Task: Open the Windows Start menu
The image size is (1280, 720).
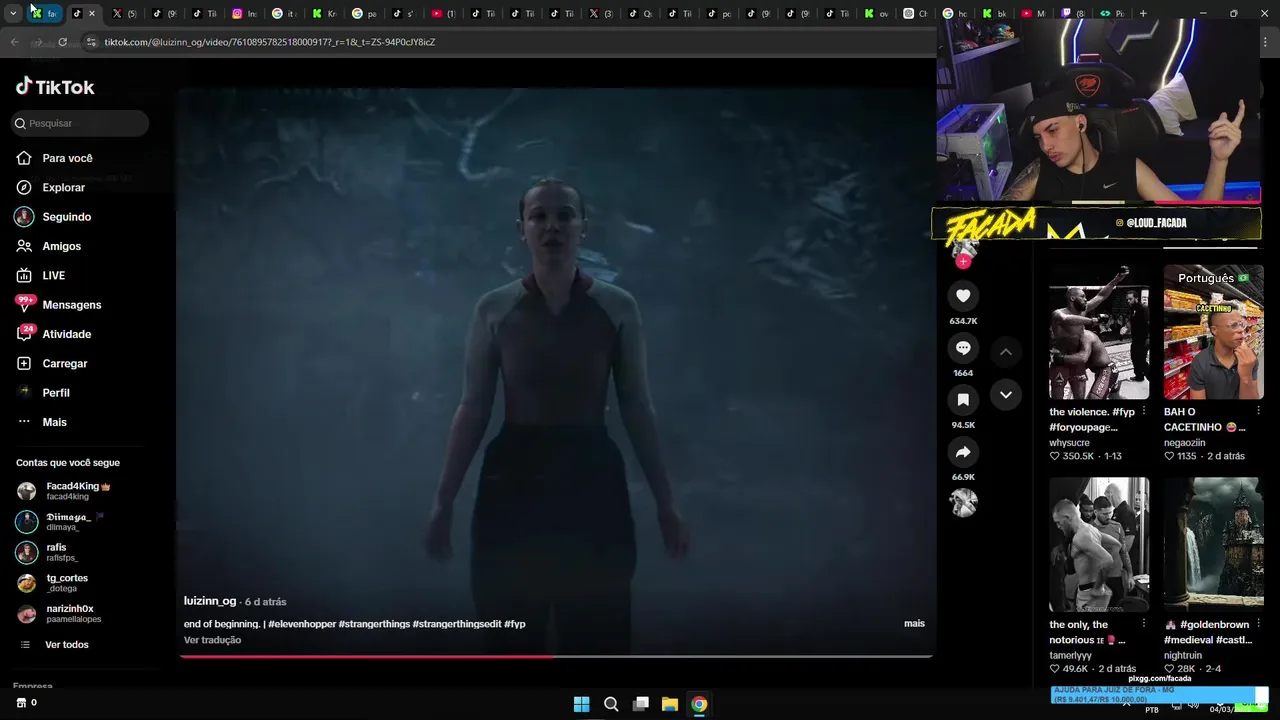Action: coord(581,704)
